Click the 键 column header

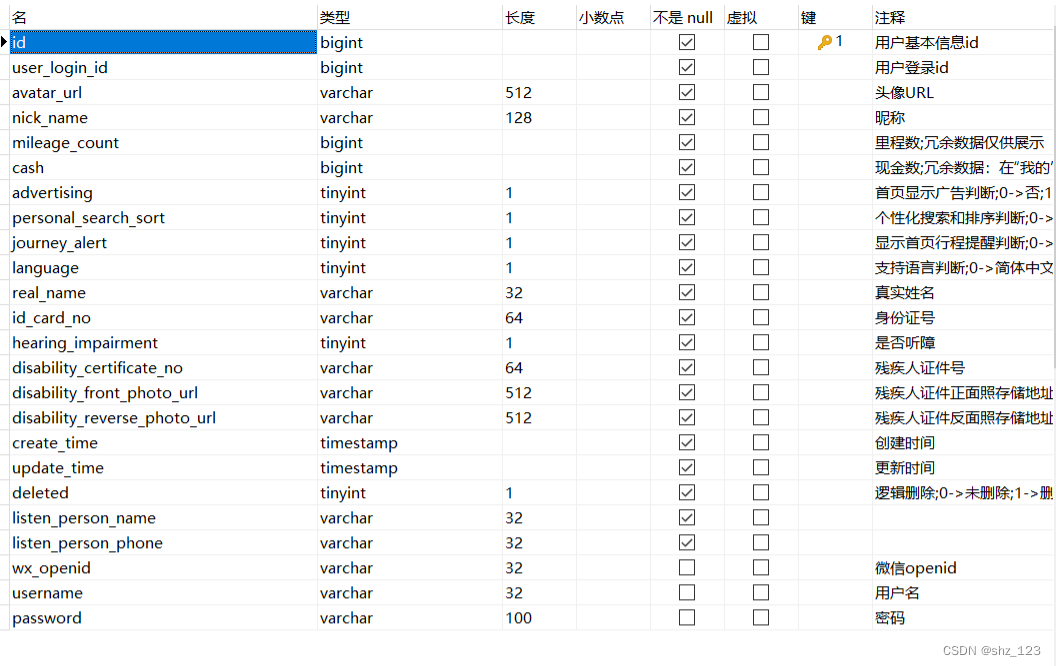tap(808, 18)
